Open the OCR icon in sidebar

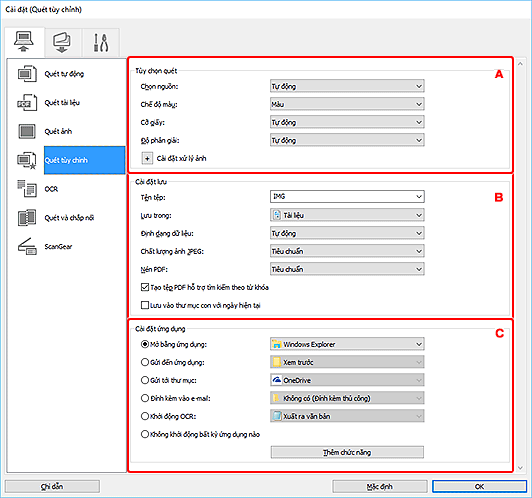click(x=26, y=189)
